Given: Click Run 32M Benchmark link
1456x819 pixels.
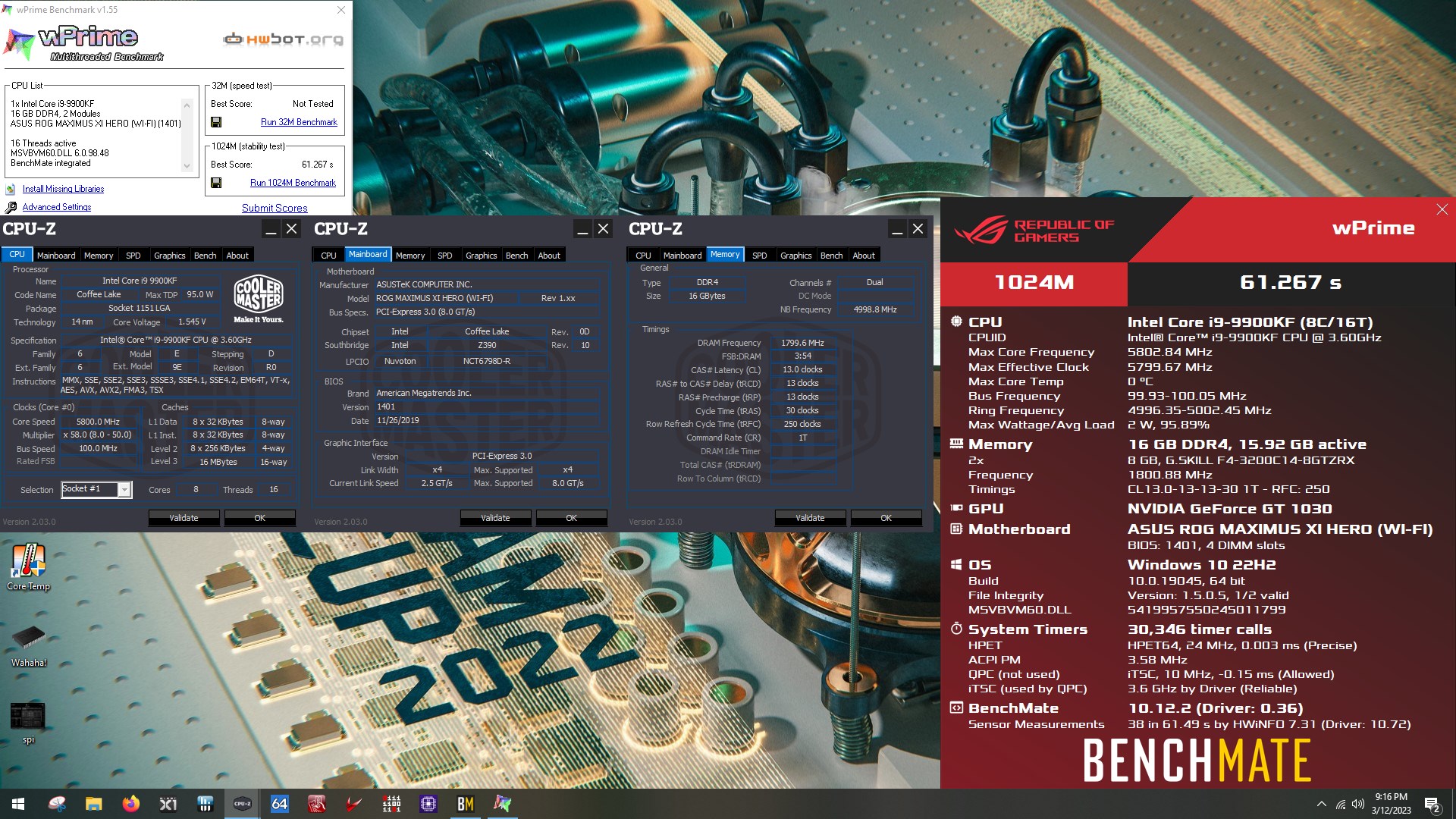Looking at the screenshot, I should click(299, 122).
